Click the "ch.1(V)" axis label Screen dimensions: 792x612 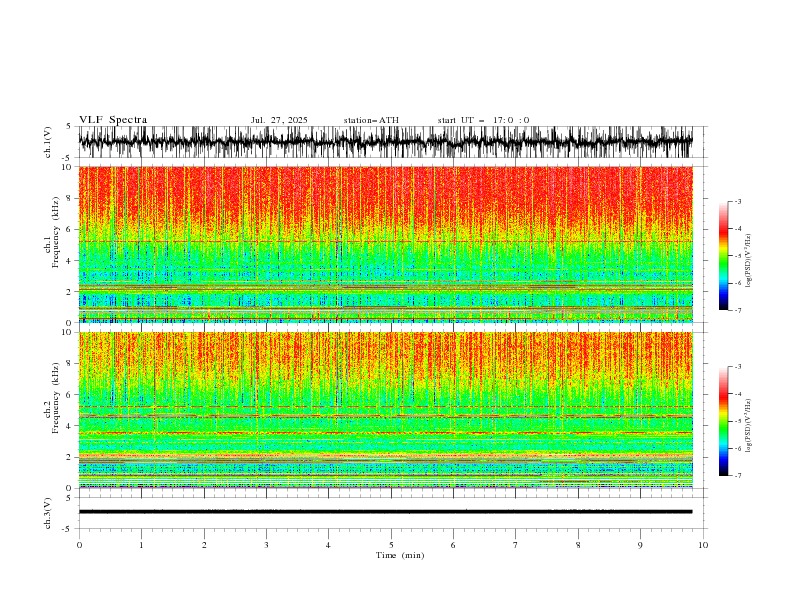pos(48,142)
